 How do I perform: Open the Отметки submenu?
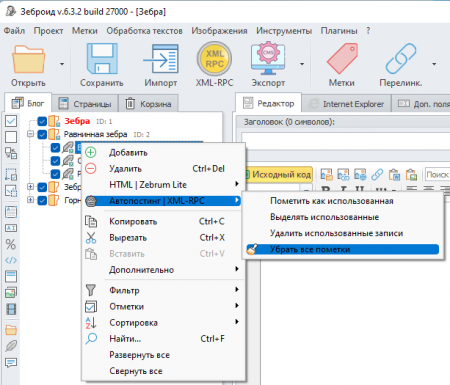tap(162, 306)
